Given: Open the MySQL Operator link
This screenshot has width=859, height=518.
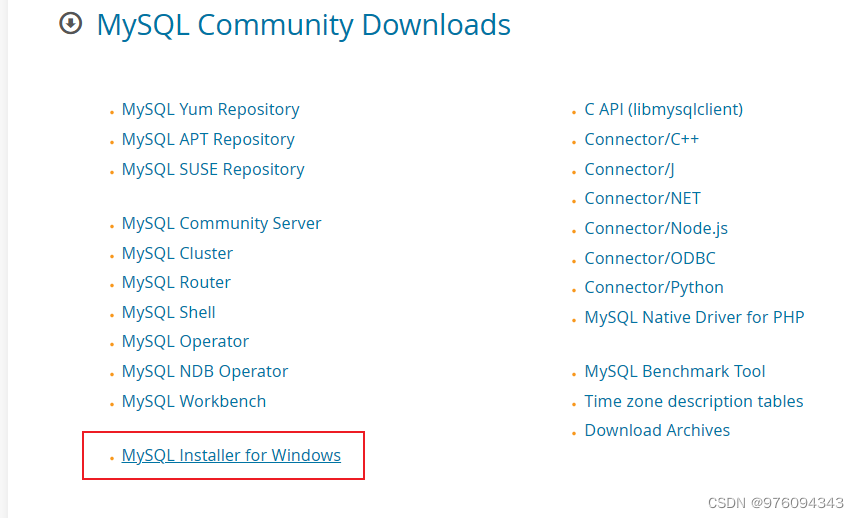Looking at the screenshot, I should [185, 342].
